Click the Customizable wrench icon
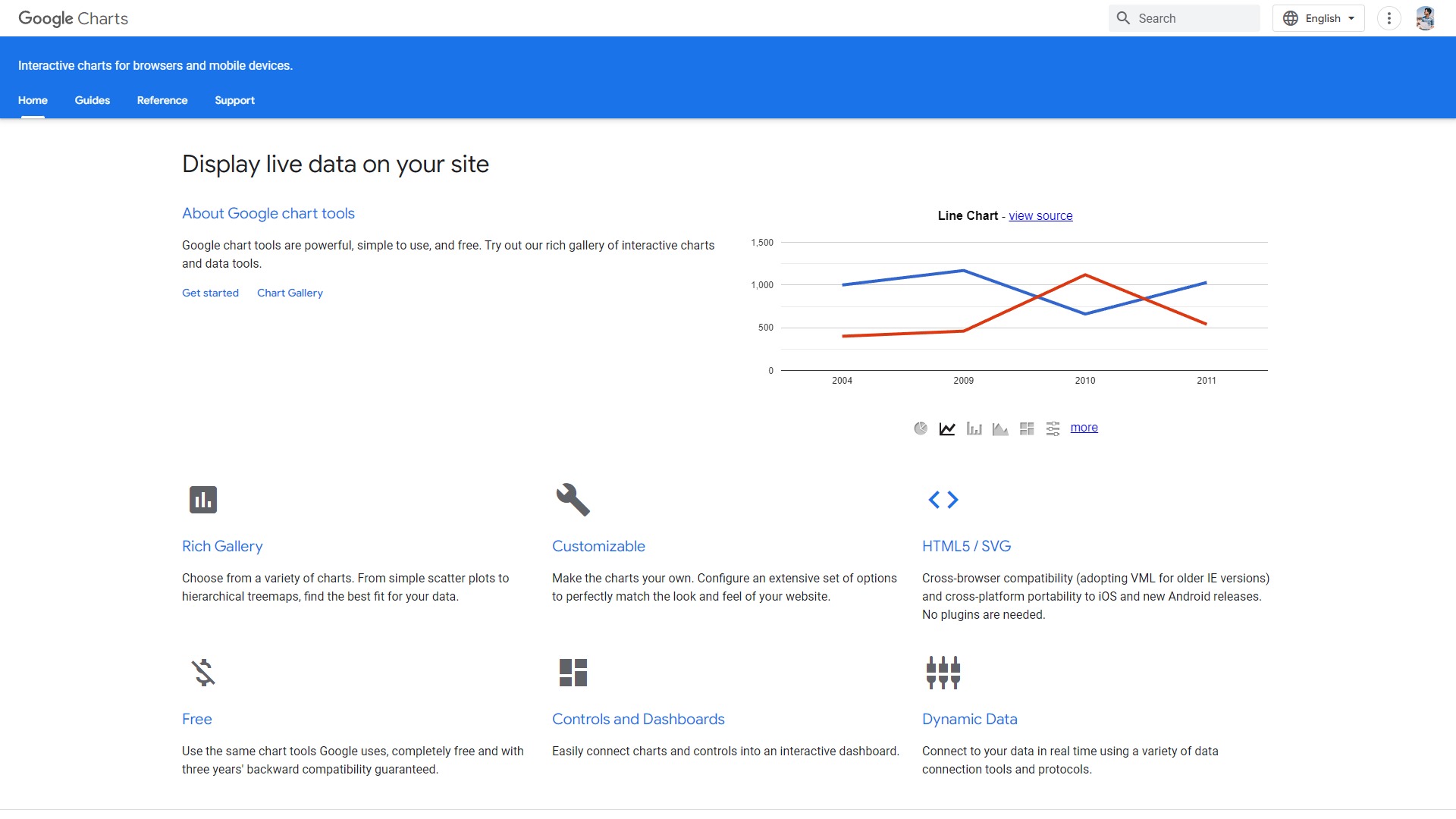 (573, 499)
